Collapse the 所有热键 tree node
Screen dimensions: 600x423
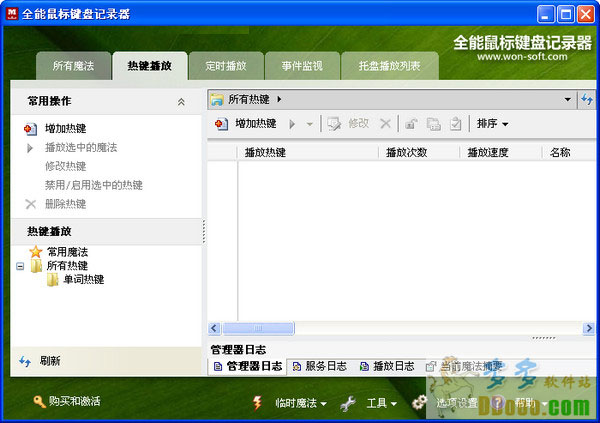[x=20, y=266]
